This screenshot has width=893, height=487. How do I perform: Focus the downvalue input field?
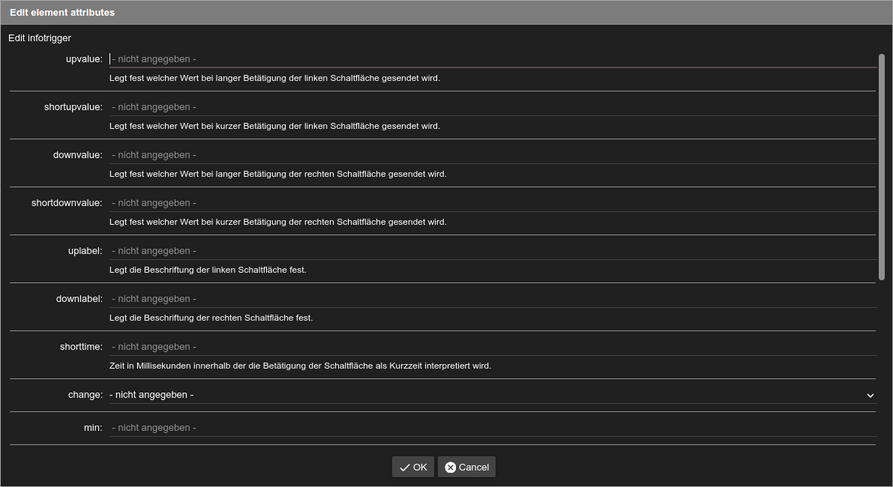pos(493,155)
